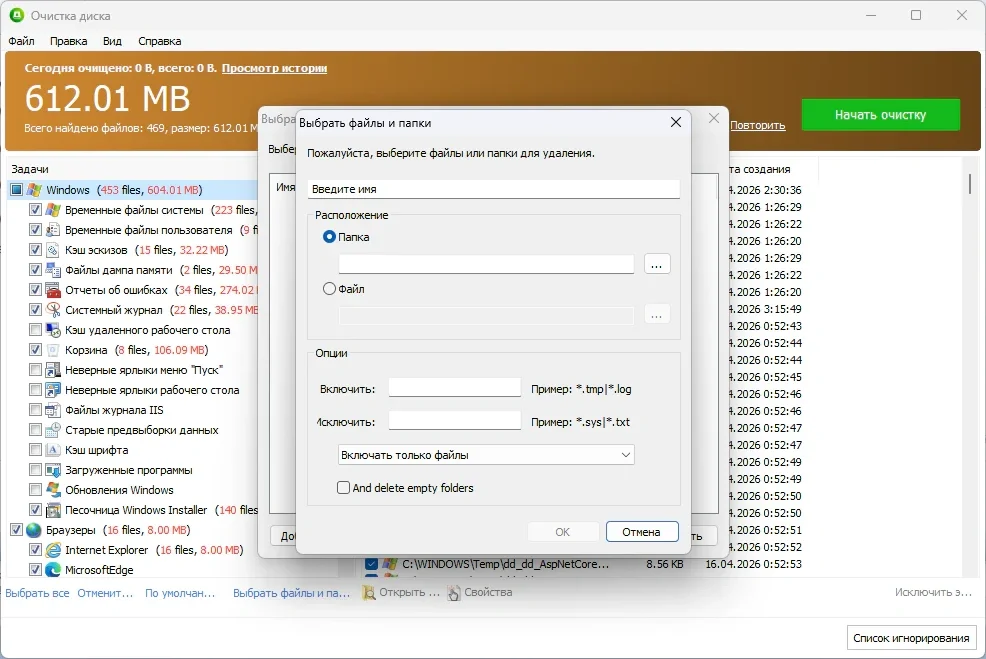The width and height of the screenshot is (986, 659).
Task: Click the Браузеры globe icon
Action: (x=34, y=530)
